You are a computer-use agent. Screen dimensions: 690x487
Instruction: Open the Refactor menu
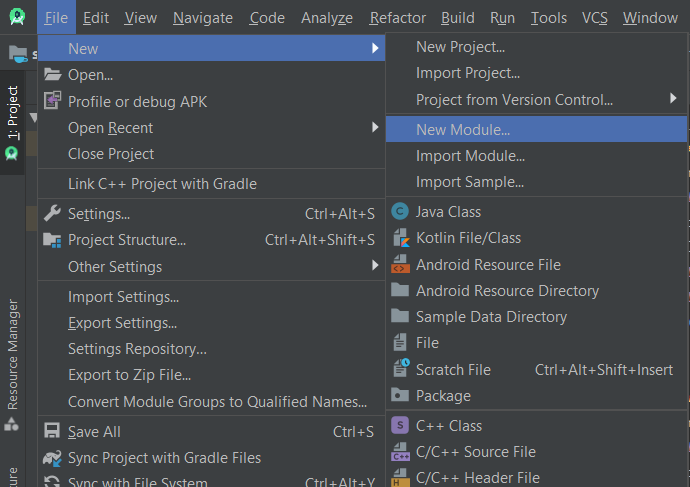397,18
